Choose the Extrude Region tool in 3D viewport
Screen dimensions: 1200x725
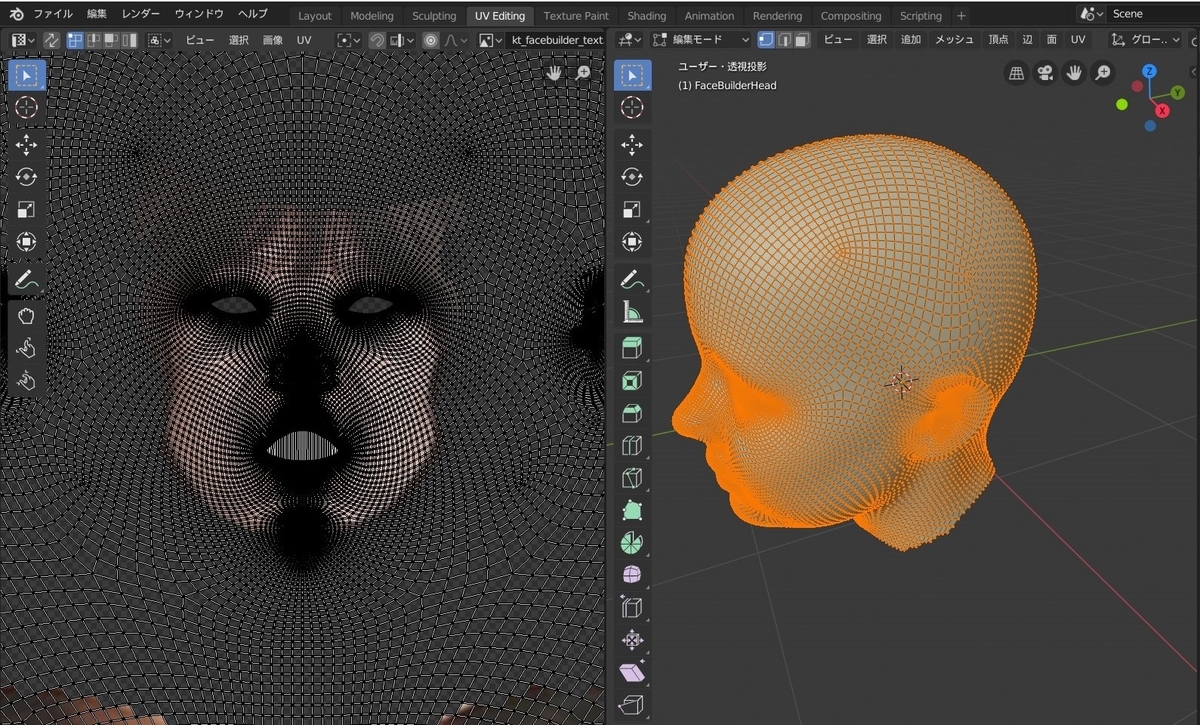pos(632,348)
